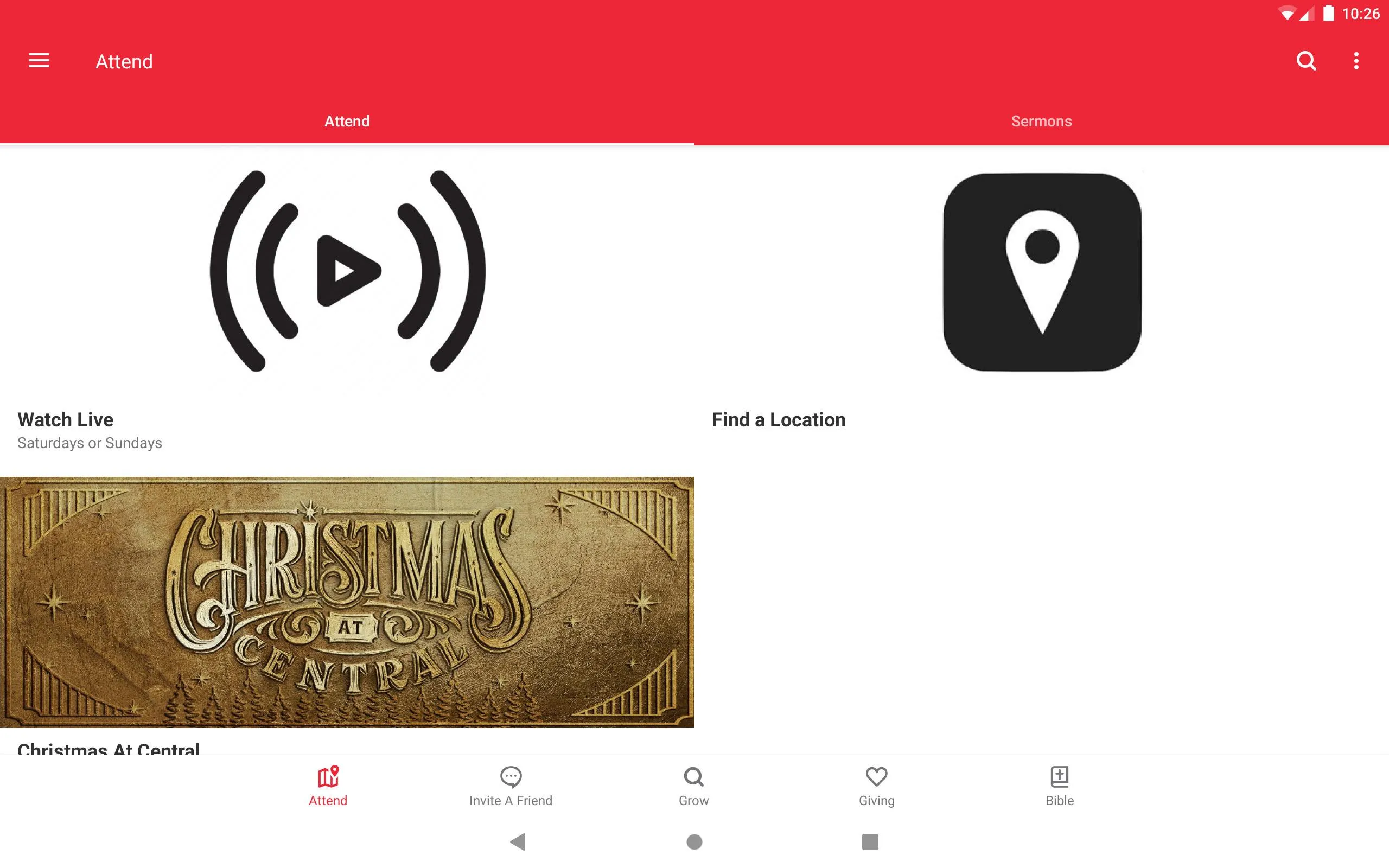The image size is (1389, 868).
Task: Open the Invite A Friend section
Action: click(x=511, y=785)
